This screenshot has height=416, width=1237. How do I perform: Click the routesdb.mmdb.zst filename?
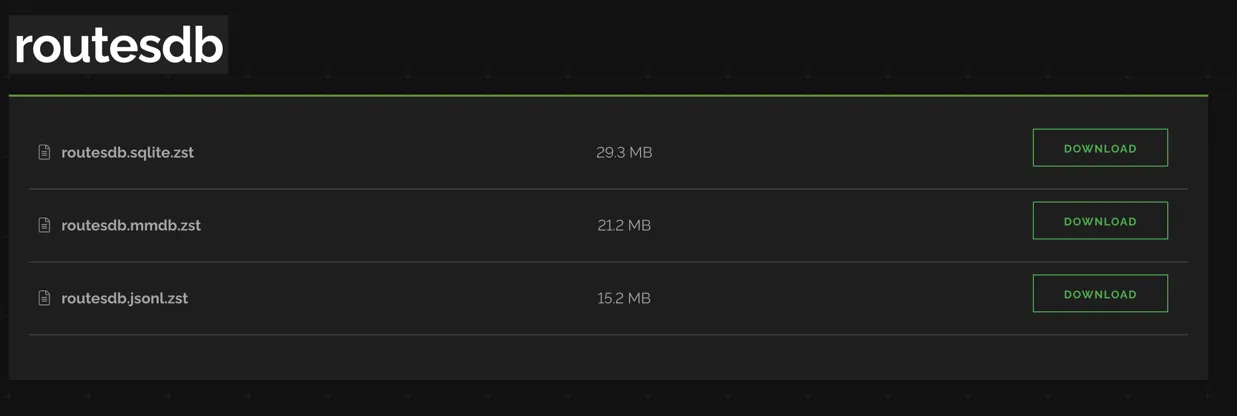[131, 225]
